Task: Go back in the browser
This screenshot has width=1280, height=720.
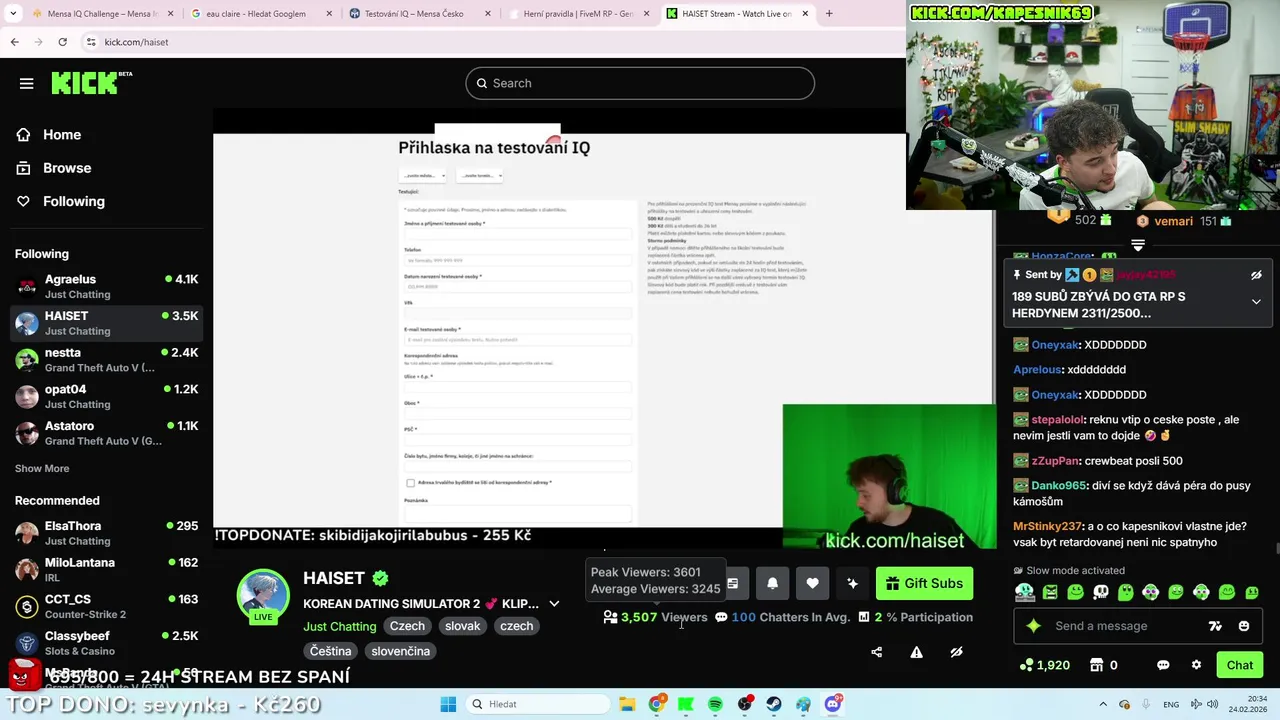Action: 14,42
